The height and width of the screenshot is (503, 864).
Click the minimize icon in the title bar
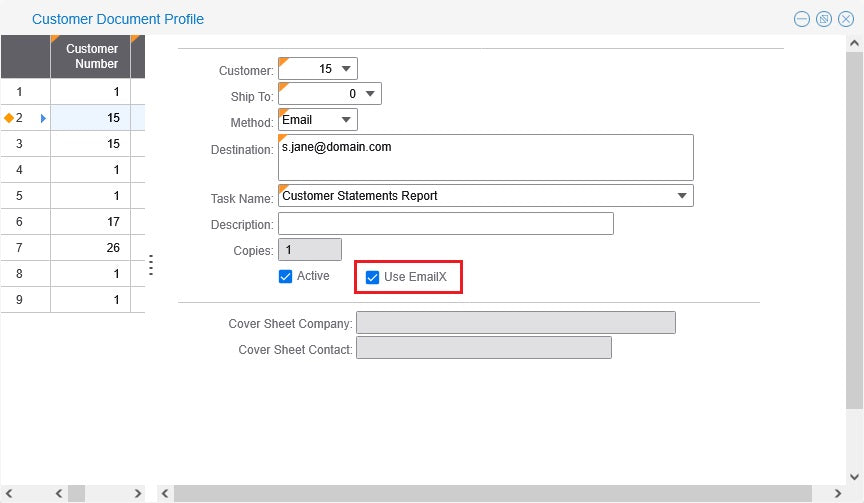tap(801, 19)
